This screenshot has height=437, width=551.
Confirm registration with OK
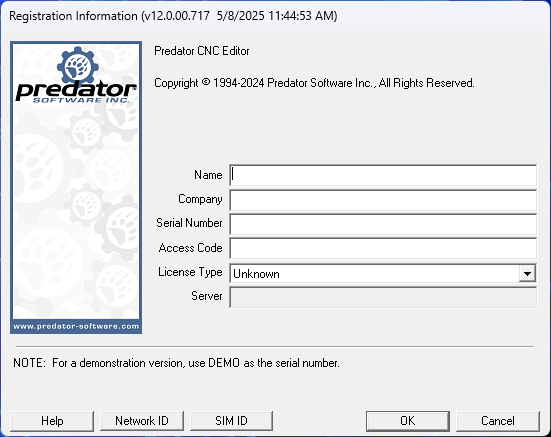(x=408, y=421)
